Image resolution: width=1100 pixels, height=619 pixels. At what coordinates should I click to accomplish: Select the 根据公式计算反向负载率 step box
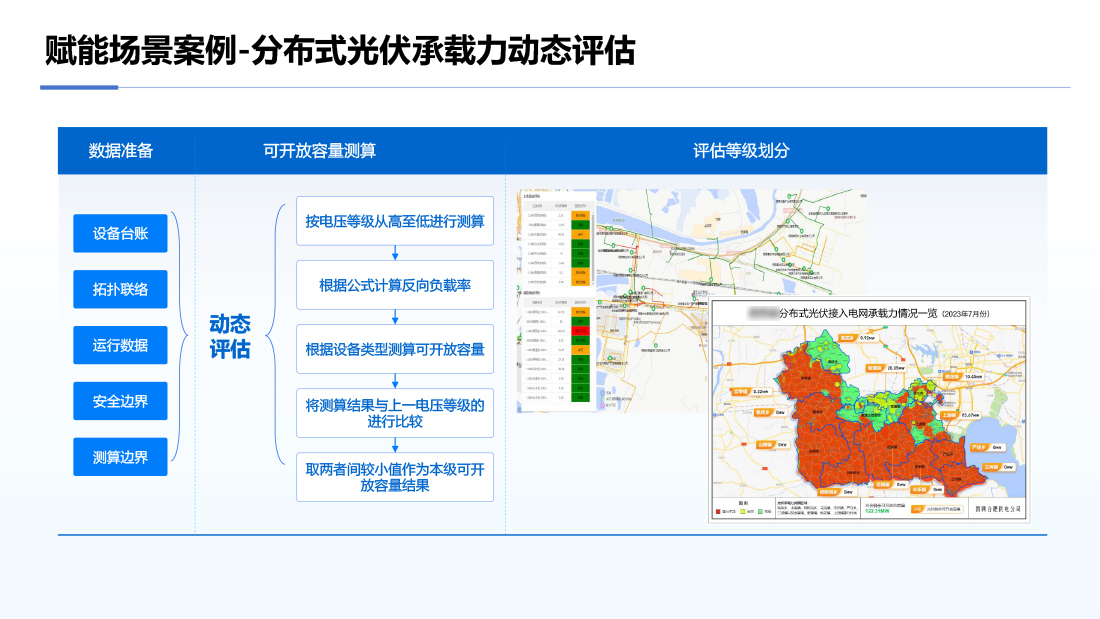coord(395,285)
